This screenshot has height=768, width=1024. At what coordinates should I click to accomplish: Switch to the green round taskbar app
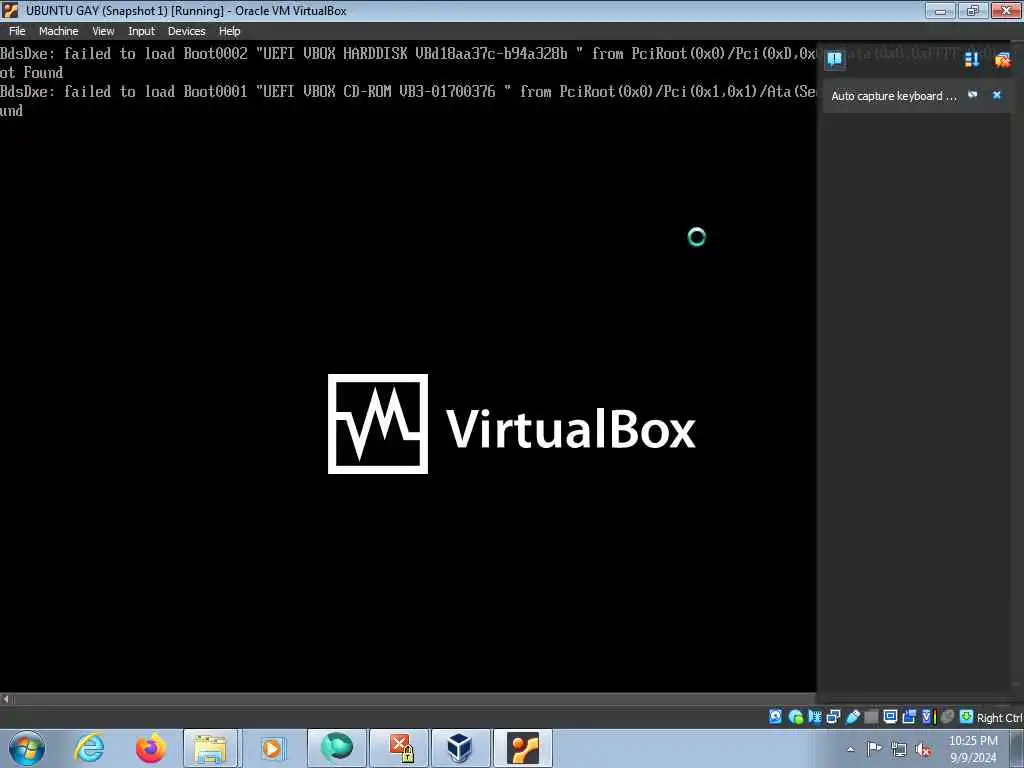(x=337, y=748)
